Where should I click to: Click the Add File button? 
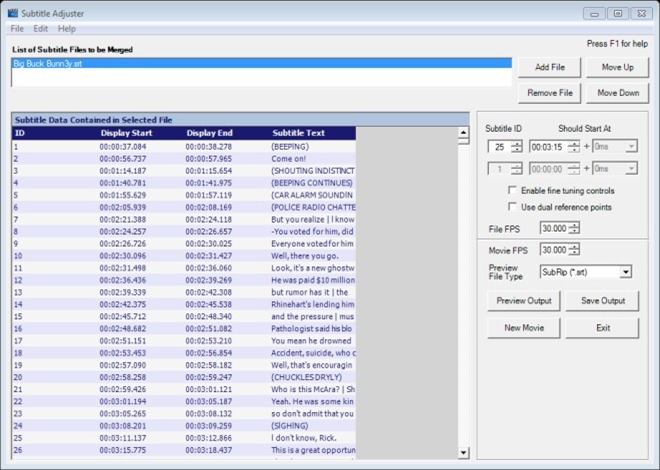click(x=549, y=67)
